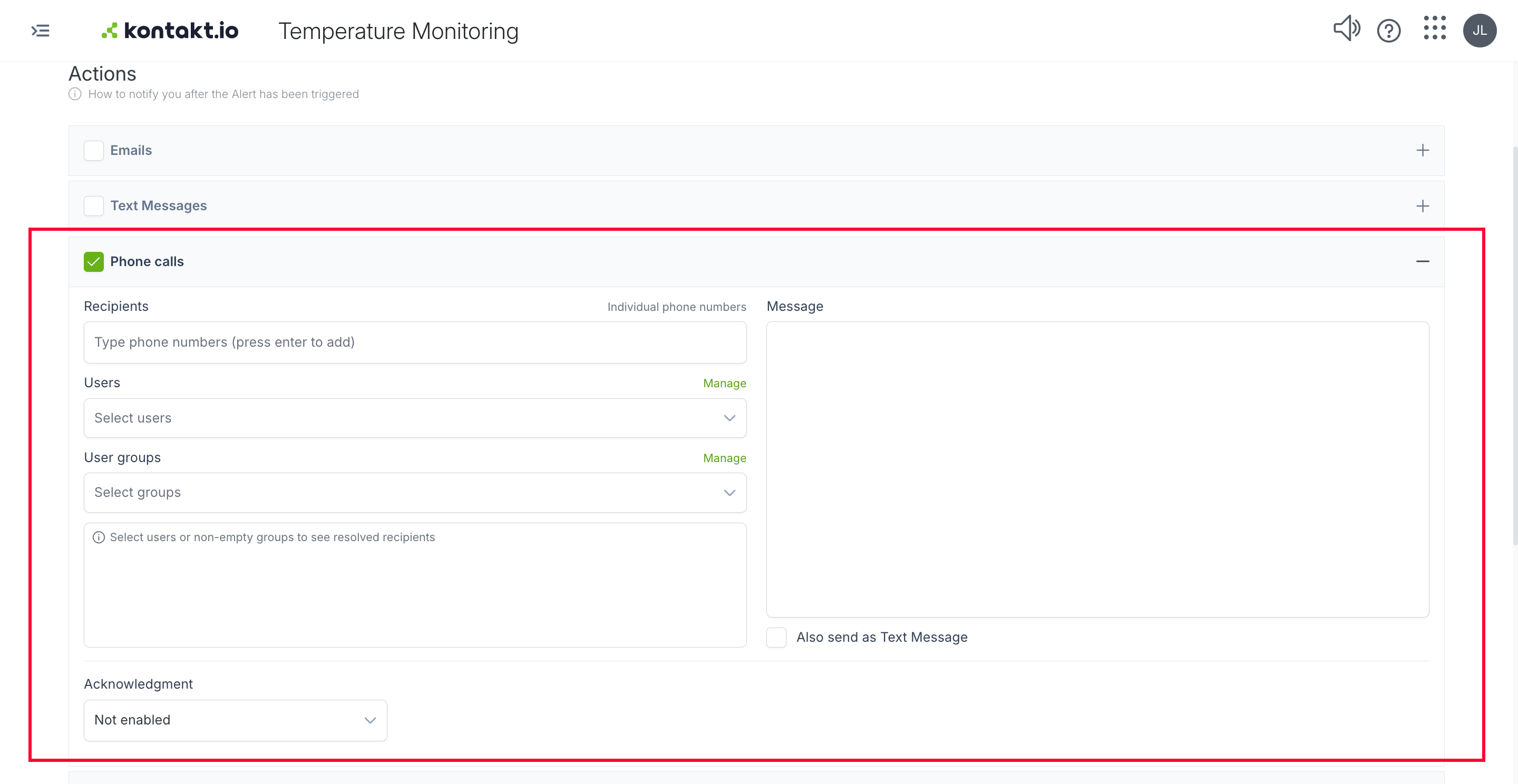Uncheck the Phone calls checkbox
The width and height of the screenshot is (1518, 784).
[94, 261]
